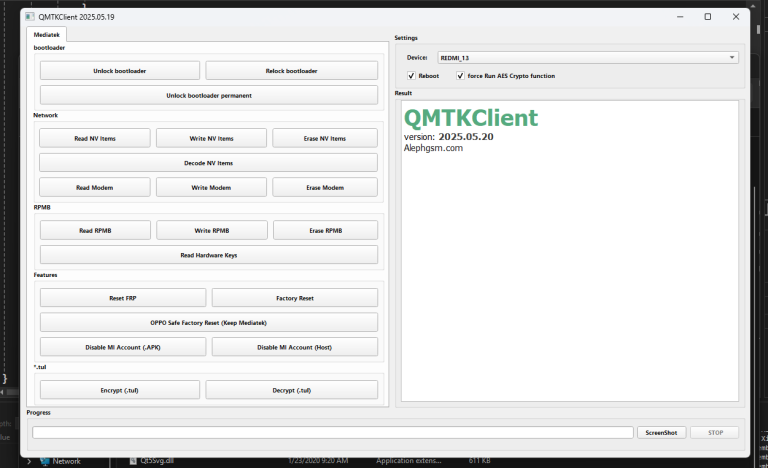The width and height of the screenshot is (768, 468).
Task: Click the Network icon in file explorer
Action: point(45,461)
